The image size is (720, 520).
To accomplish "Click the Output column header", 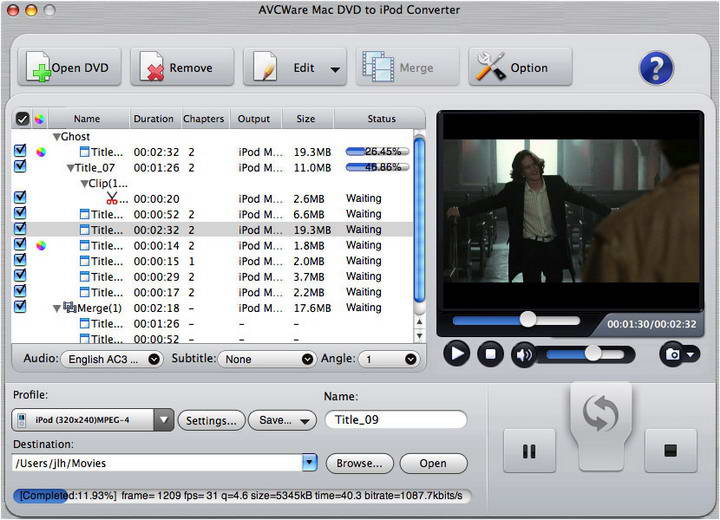I will (x=254, y=119).
